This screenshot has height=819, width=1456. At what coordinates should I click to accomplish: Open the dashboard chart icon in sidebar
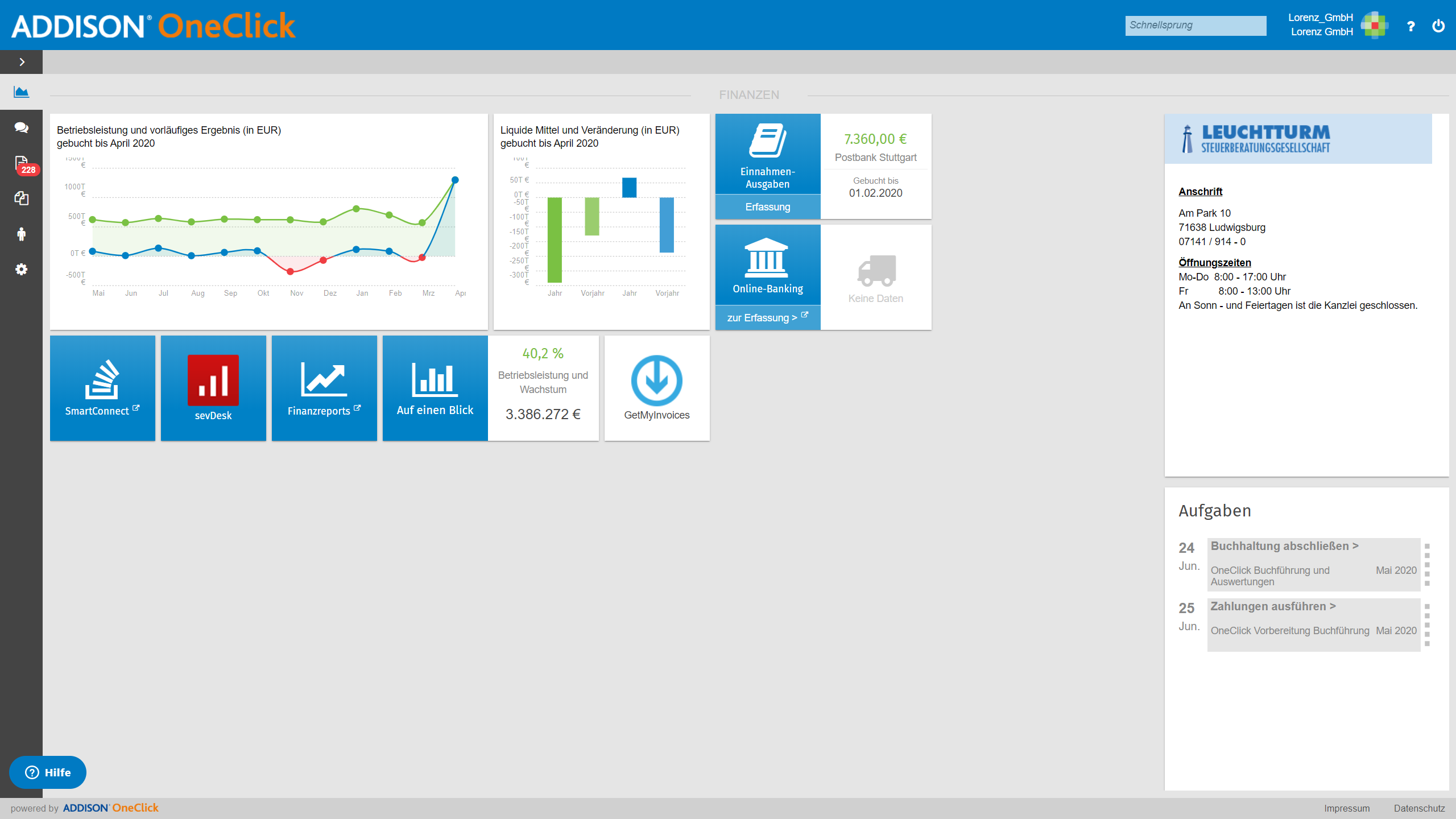pyautogui.click(x=22, y=92)
